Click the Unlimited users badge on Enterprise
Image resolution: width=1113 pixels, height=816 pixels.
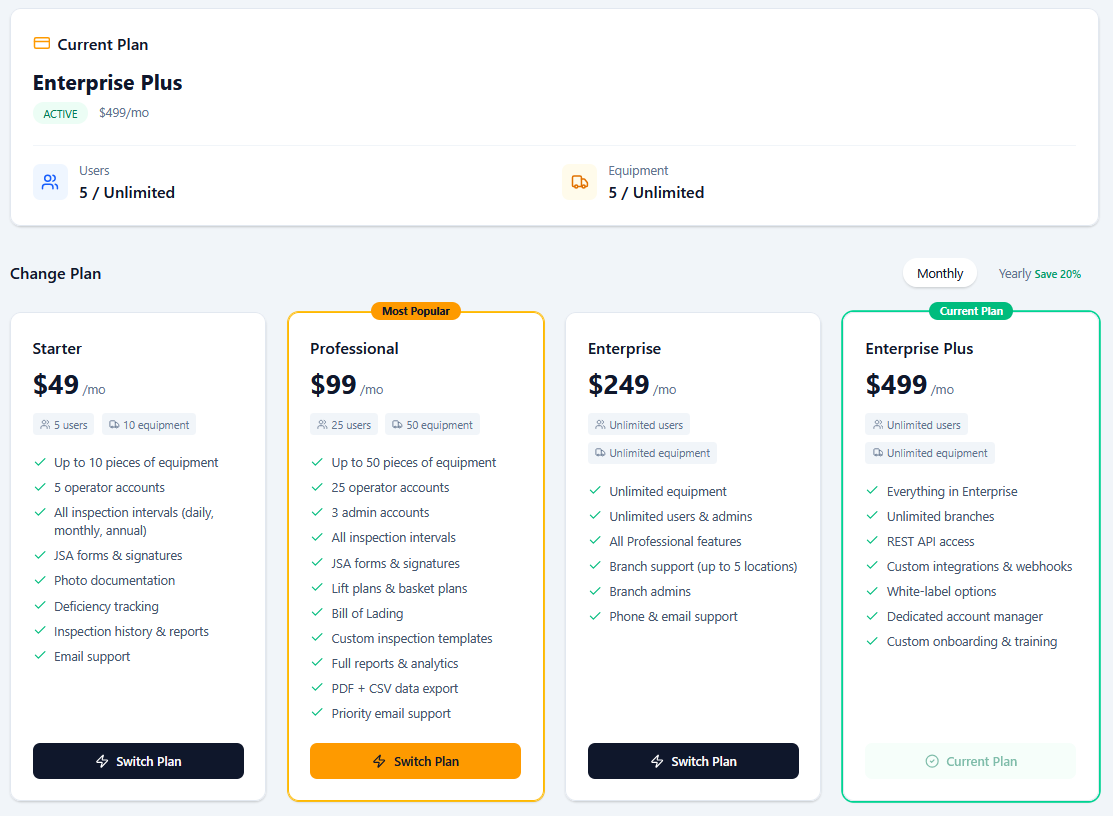[639, 424]
